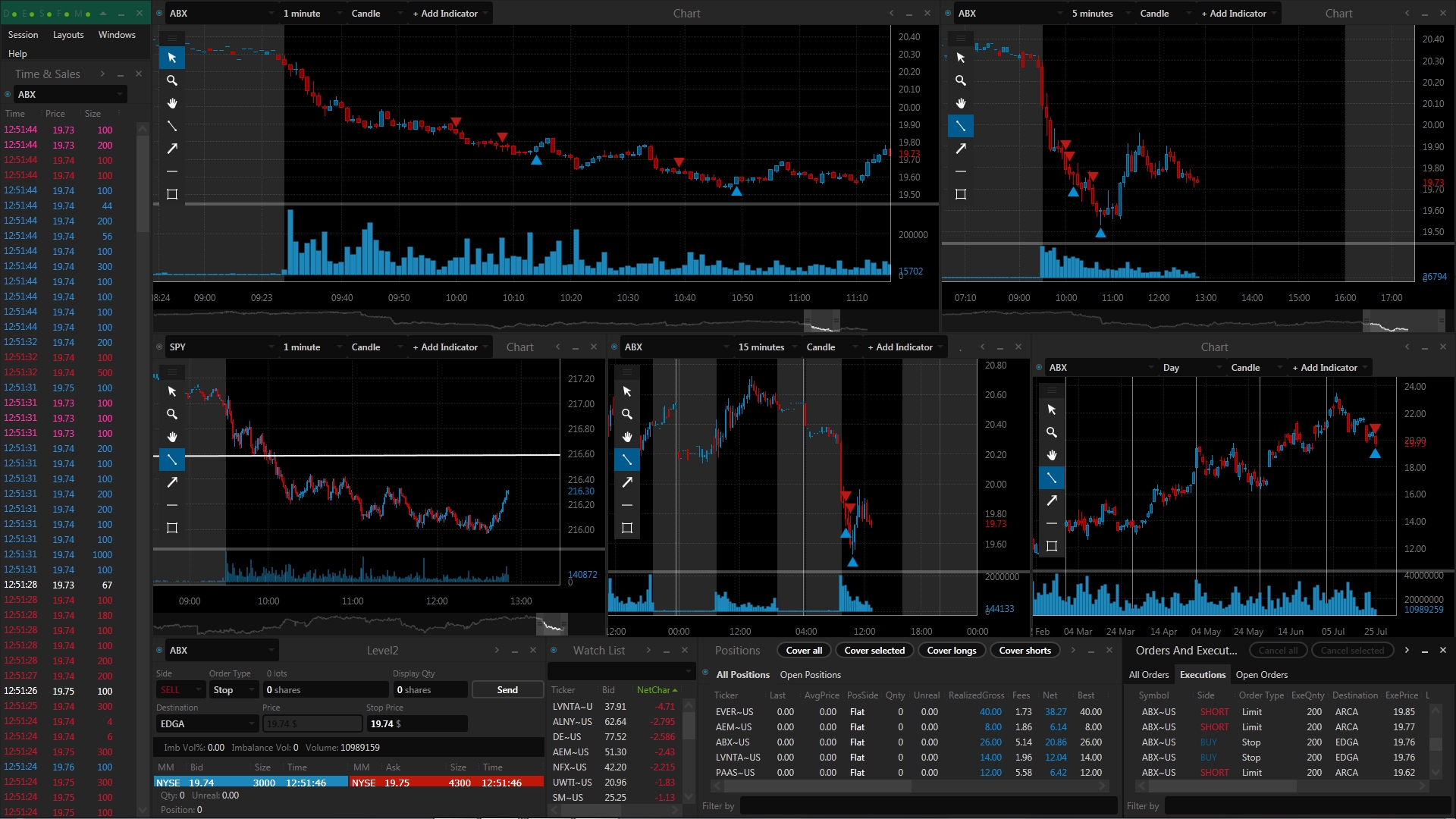Switch to Executions tab
The image size is (1456, 819).
(x=1202, y=675)
